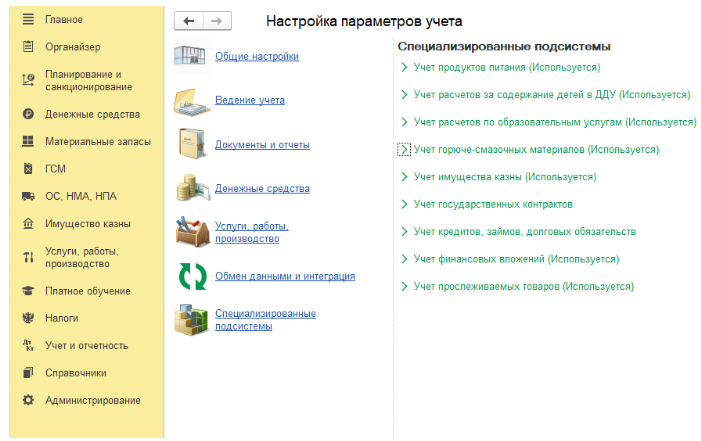Click the text Учет государственных контрактов
Viewport: 701px width, 441px height.
[493, 204]
